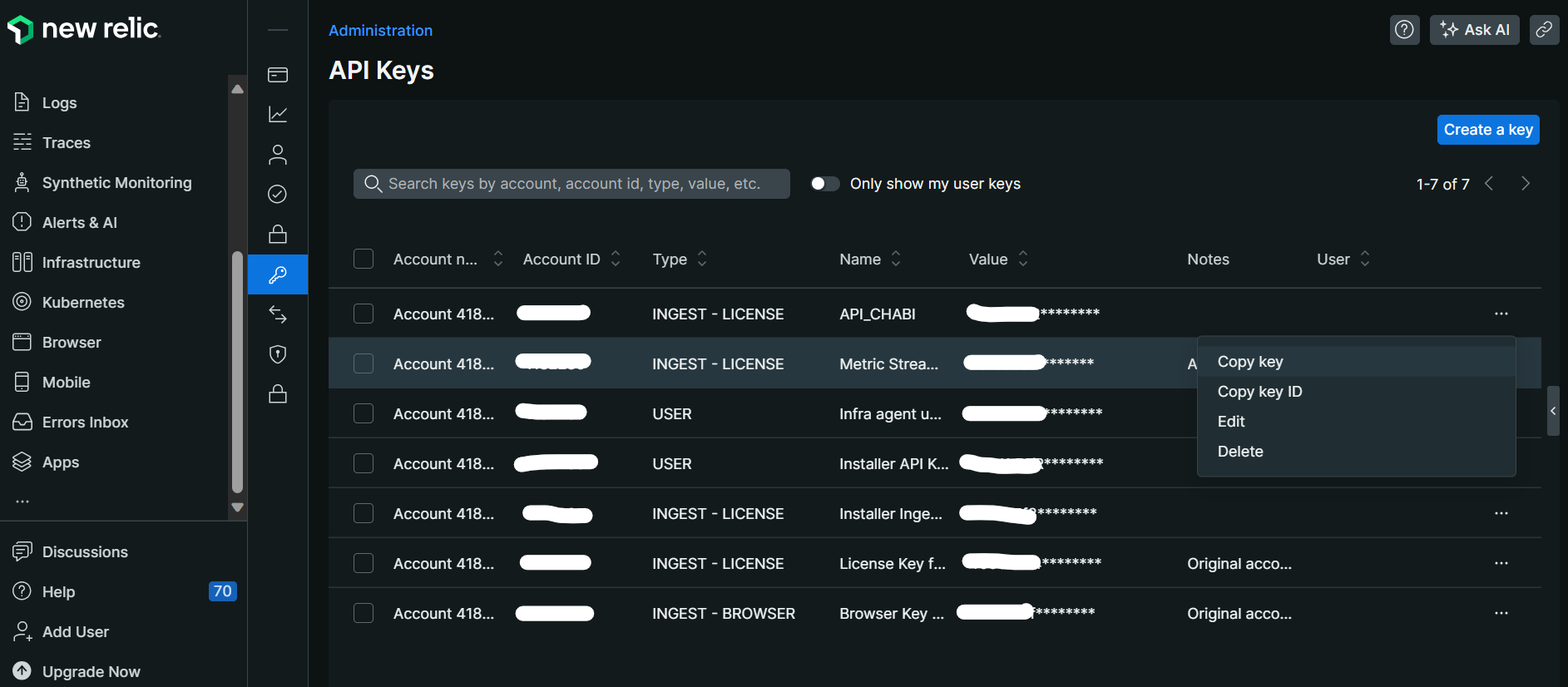Open the Administration breadcrumb link
This screenshot has height=687, width=1568.
(380, 31)
